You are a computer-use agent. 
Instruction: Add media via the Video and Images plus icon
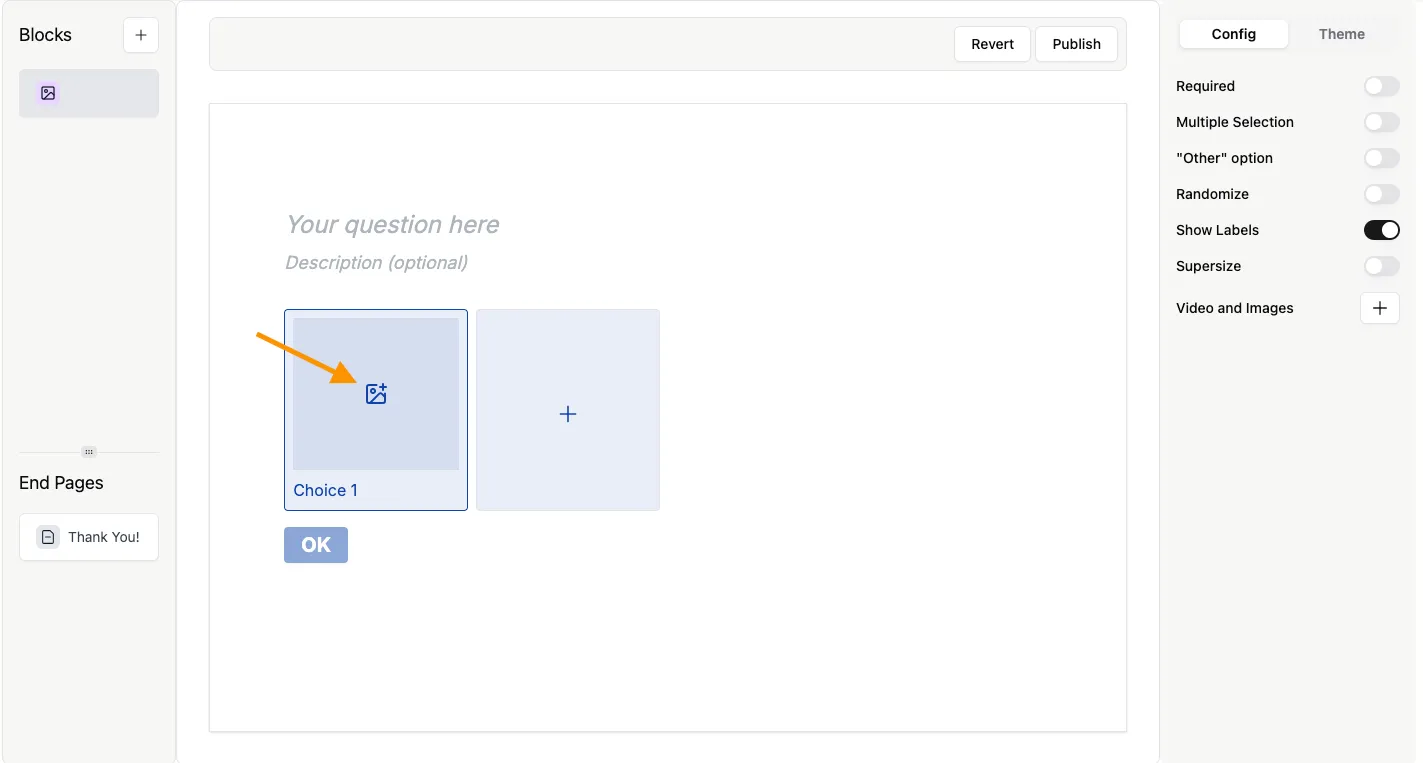point(1379,308)
